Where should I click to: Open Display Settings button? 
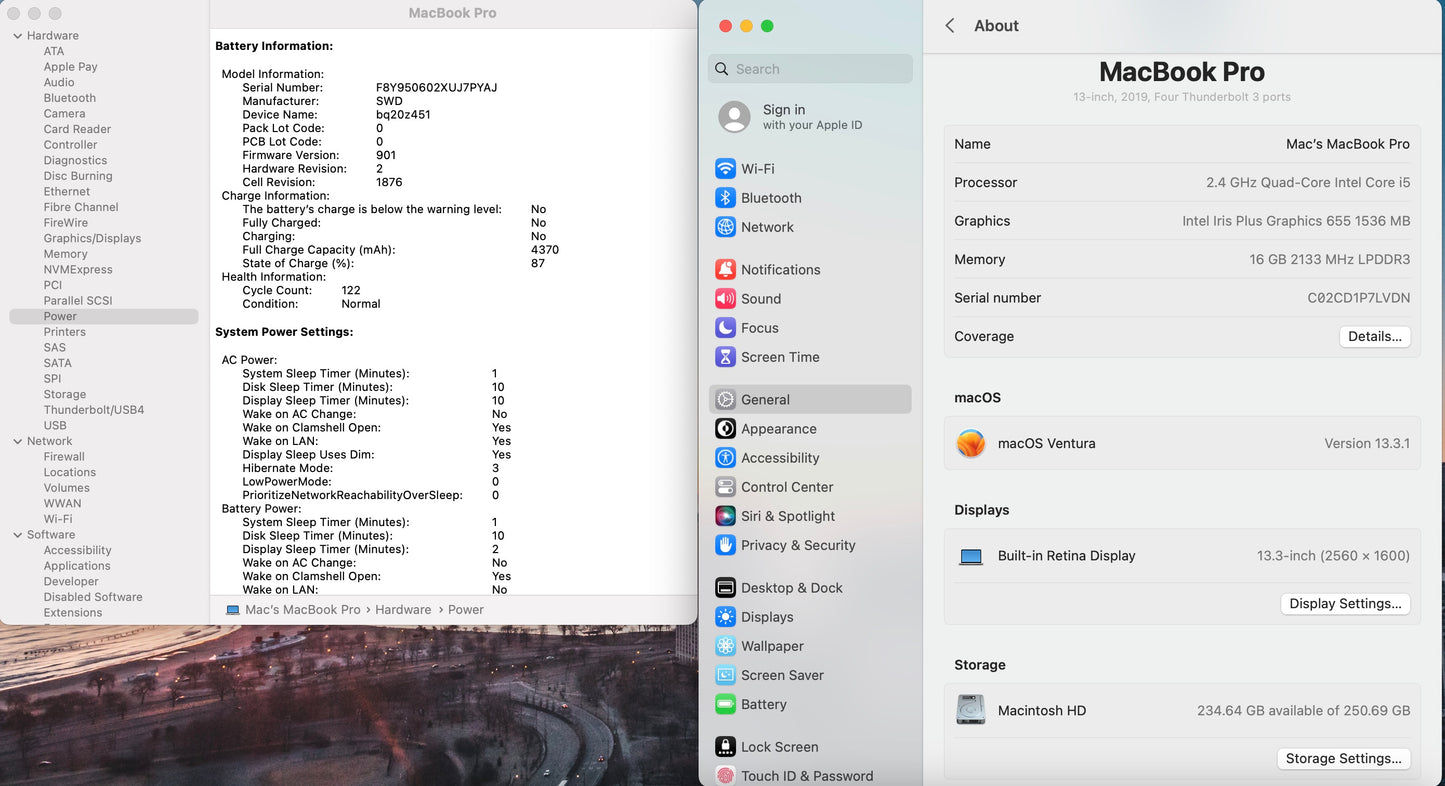click(1344, 603)
